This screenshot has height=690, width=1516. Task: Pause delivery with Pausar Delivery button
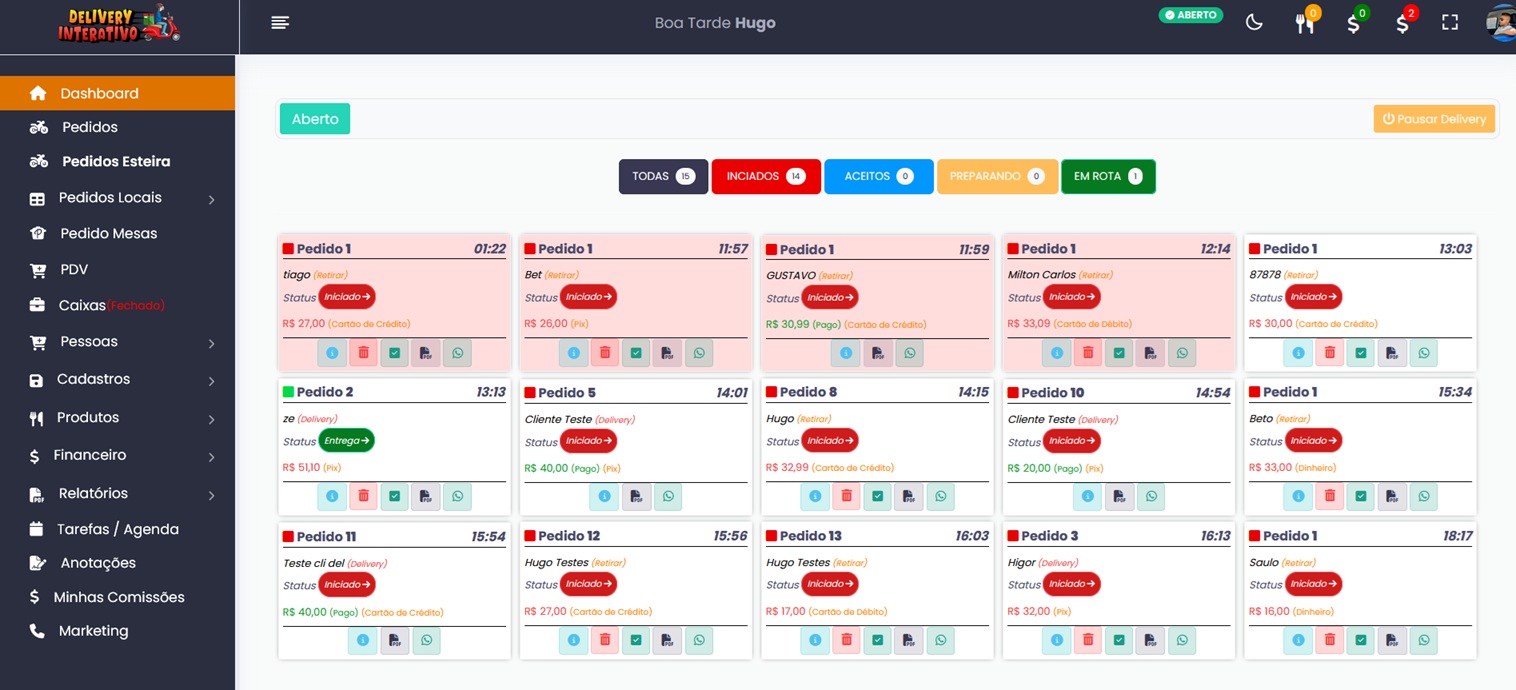point(1434,119)
